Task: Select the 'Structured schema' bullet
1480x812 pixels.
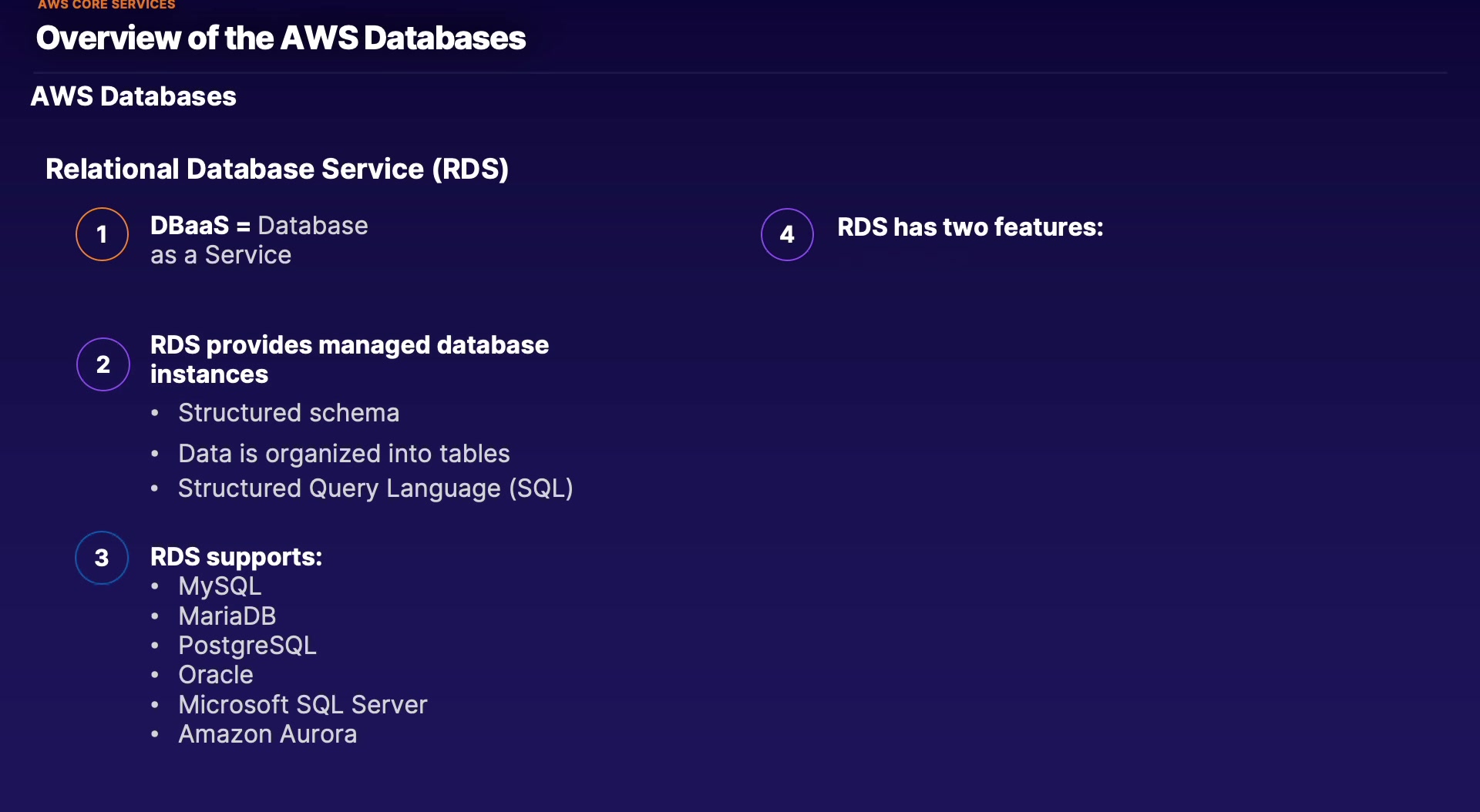Action: [x=288, y=413]
